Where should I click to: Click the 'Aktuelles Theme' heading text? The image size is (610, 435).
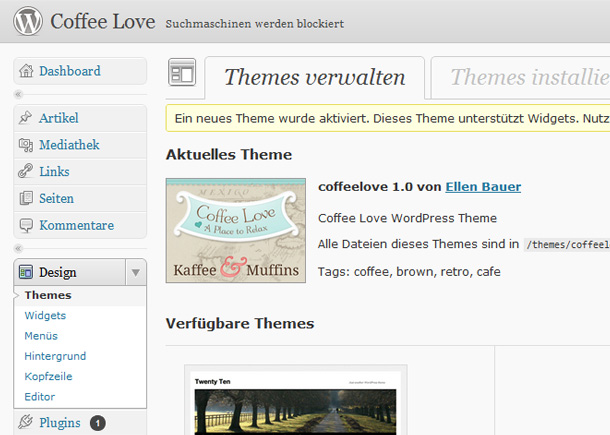pyautogui.click(x=229, y=154)
